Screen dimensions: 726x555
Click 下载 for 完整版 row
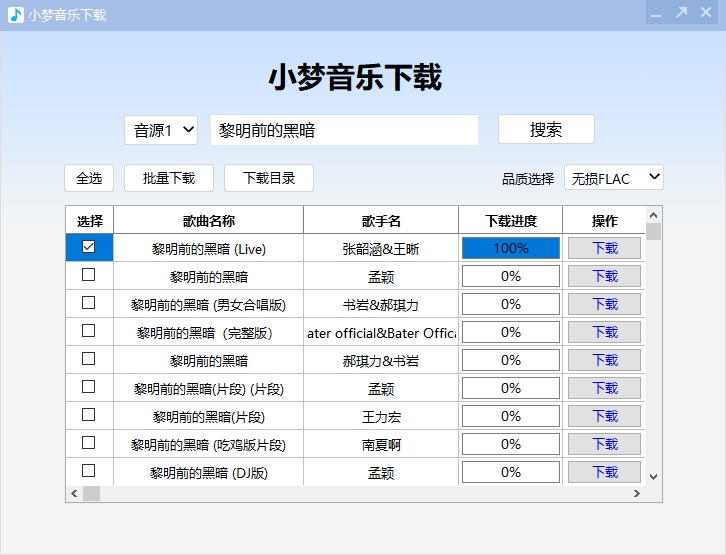(x=605, y=332)
